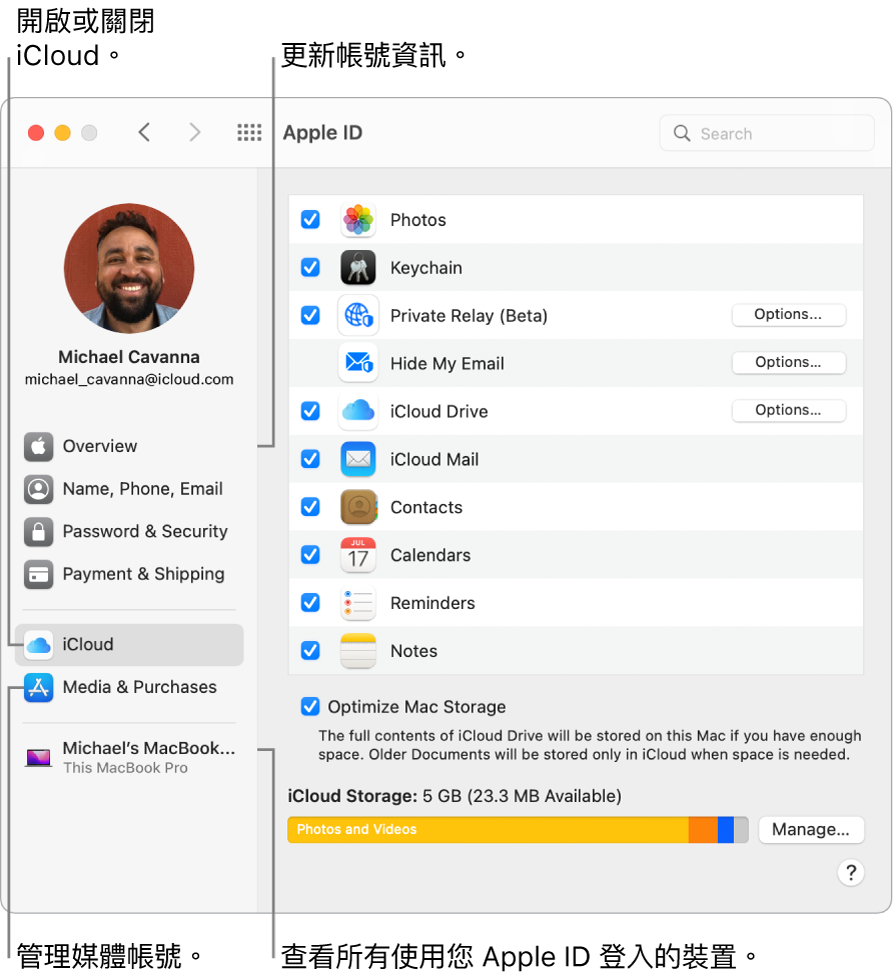
Task: Open Media & Purchases
Action: point(129,687)
